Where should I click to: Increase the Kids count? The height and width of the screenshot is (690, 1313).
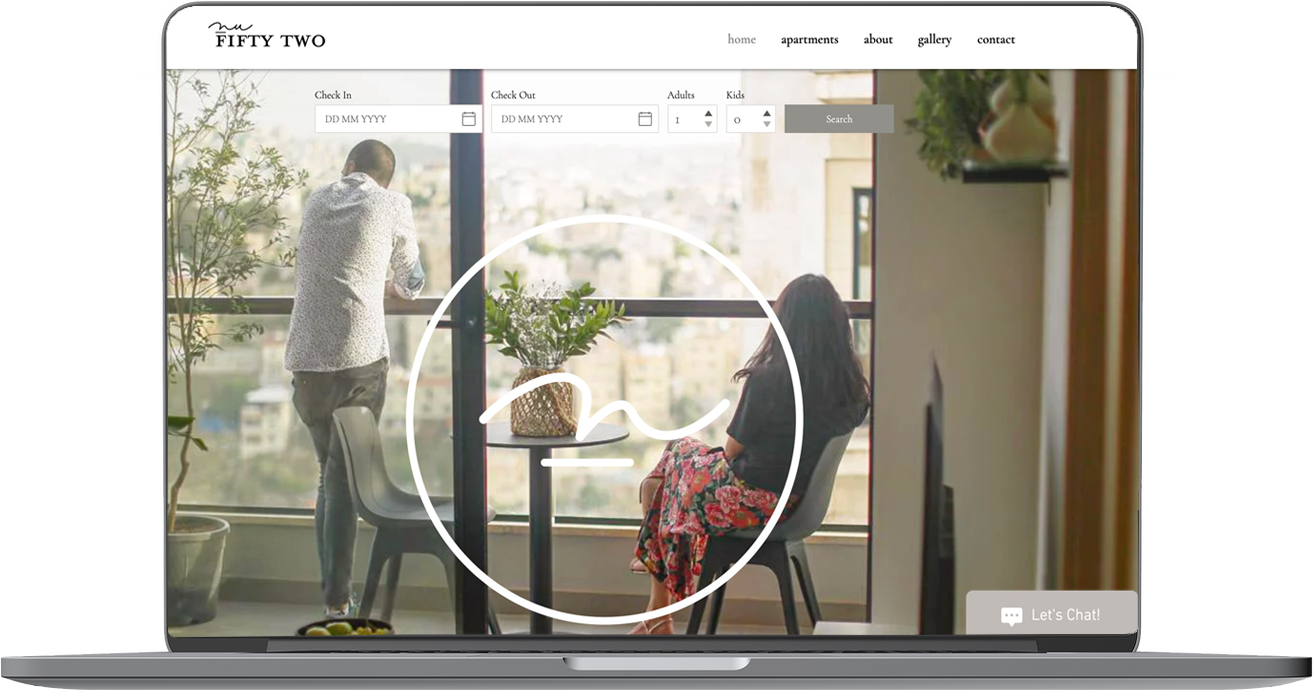pyautogui.click(x=767, y=114)
